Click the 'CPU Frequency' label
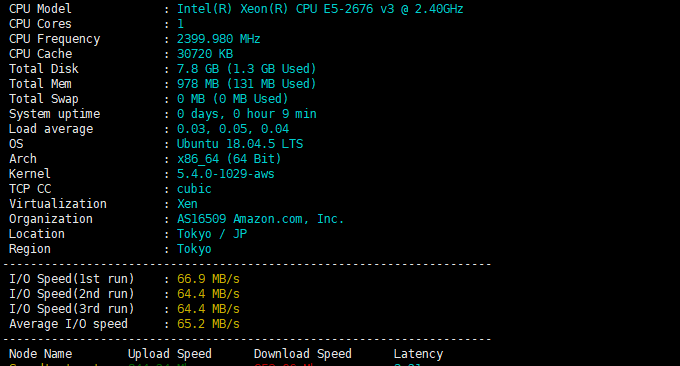This screenshot has width=680, height=366. tap(55, 39)
